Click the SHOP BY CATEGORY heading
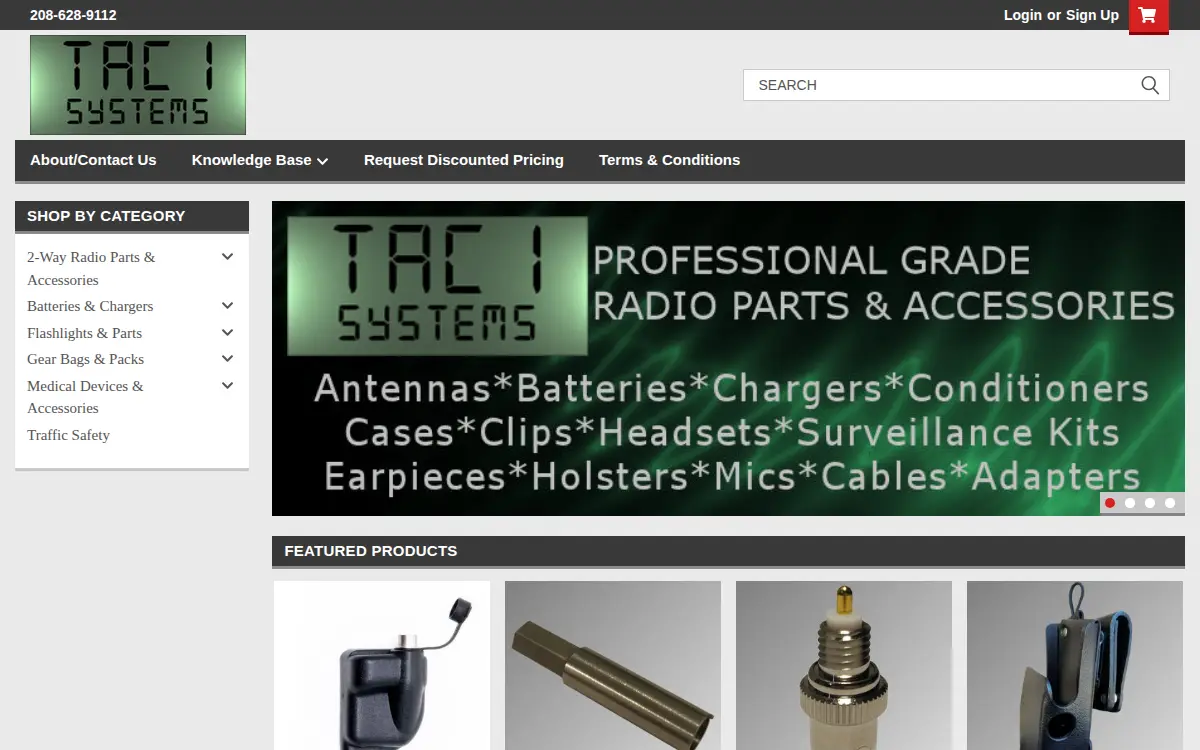This screenshot has width=1200, height=750. pos(106,216)
